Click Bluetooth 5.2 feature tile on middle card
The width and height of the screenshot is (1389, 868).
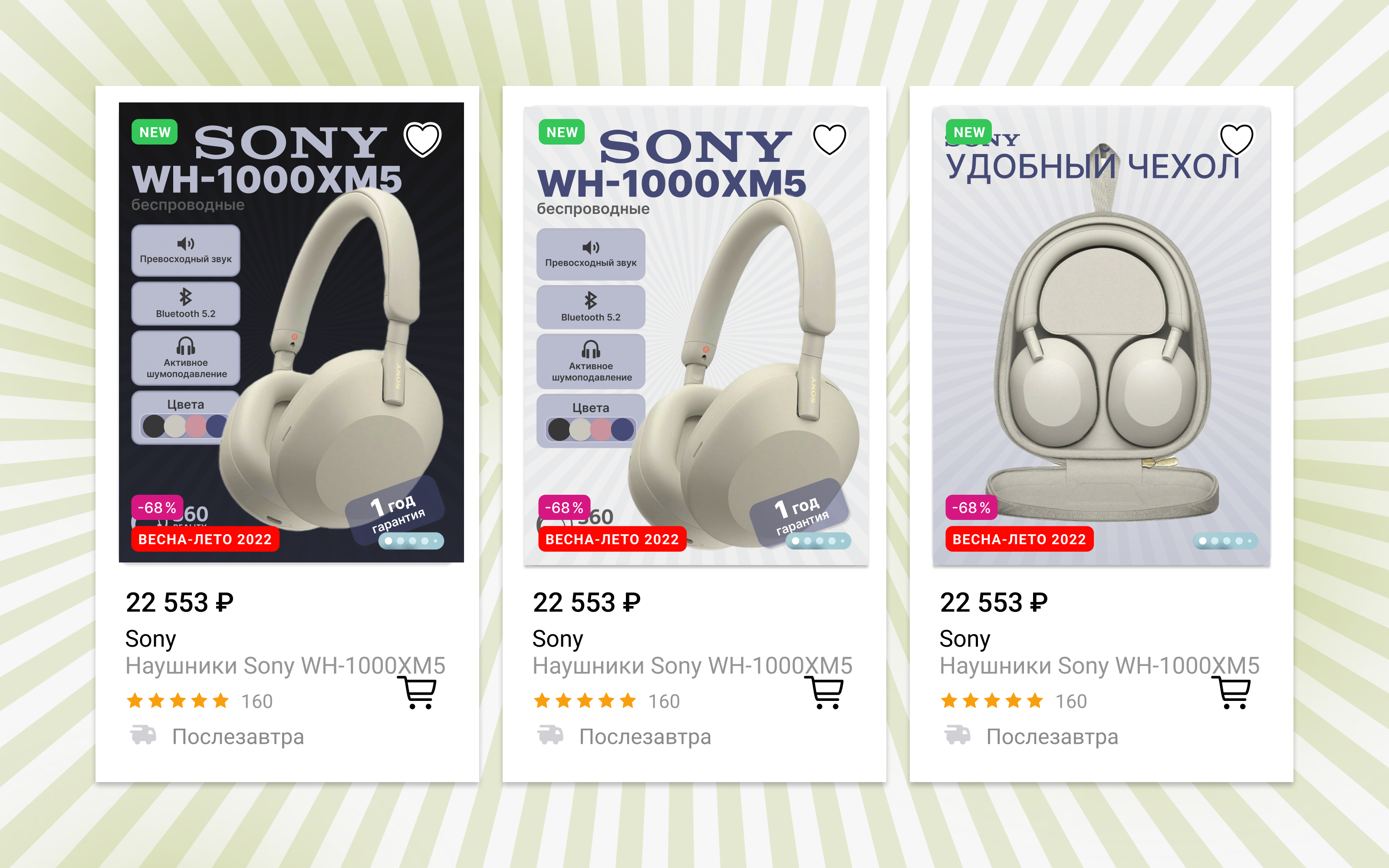[591, 307]
